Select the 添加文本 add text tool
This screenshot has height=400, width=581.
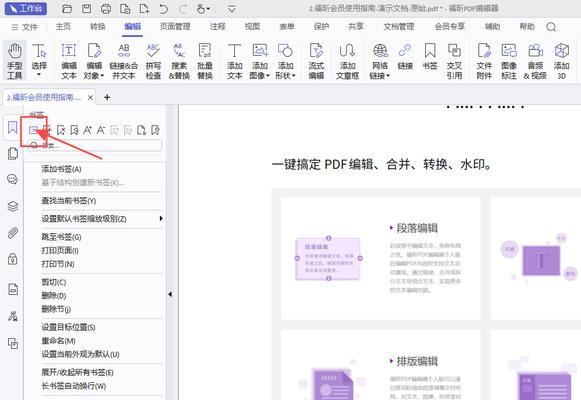[x=235, y=61]
